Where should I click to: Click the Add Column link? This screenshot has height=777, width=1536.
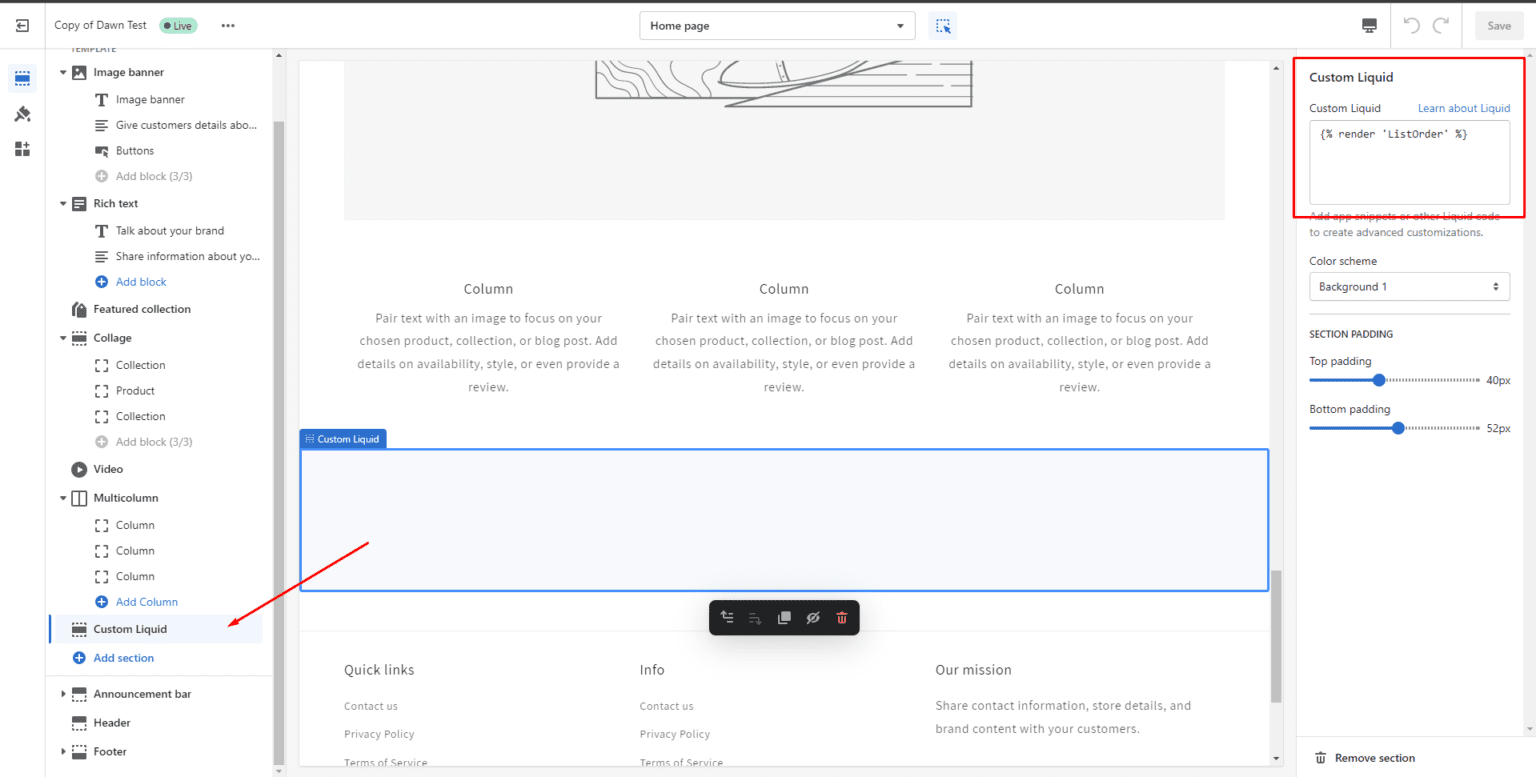coord(147,602)
